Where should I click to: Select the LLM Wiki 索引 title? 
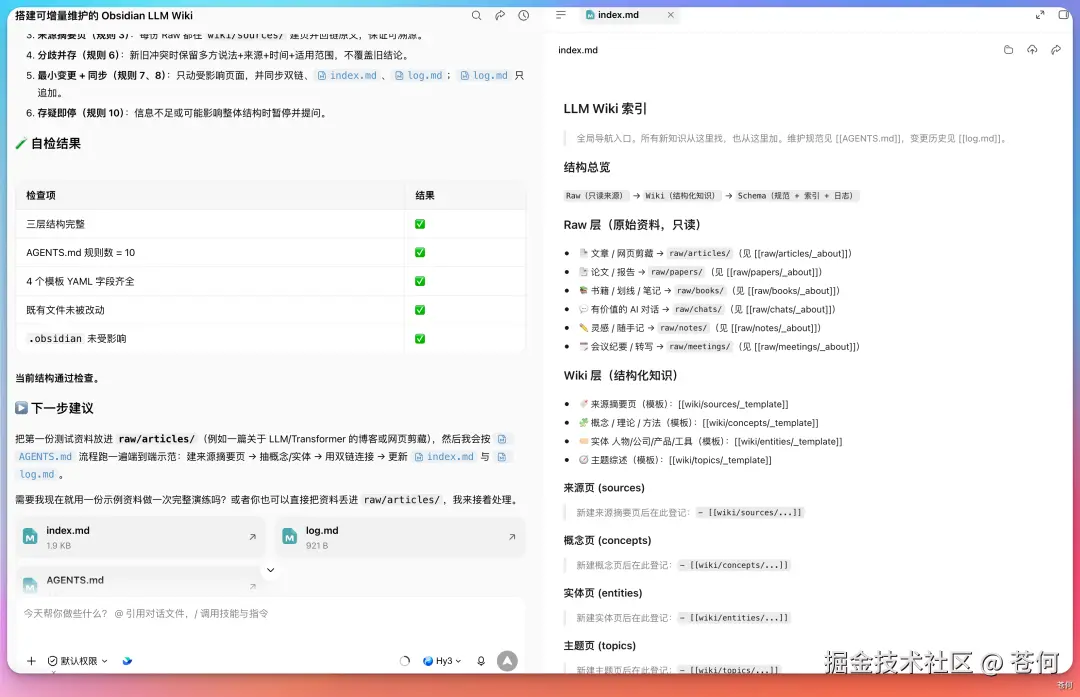point(605,109)
